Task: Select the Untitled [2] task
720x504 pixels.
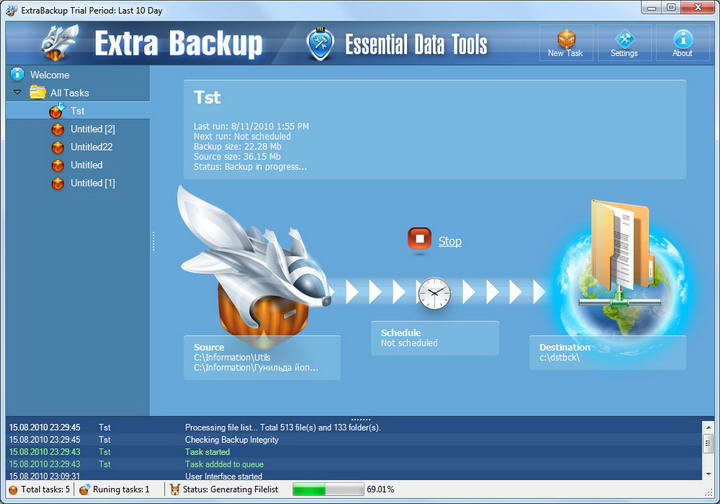Action: pyautogui.click(x=93, y=129)
